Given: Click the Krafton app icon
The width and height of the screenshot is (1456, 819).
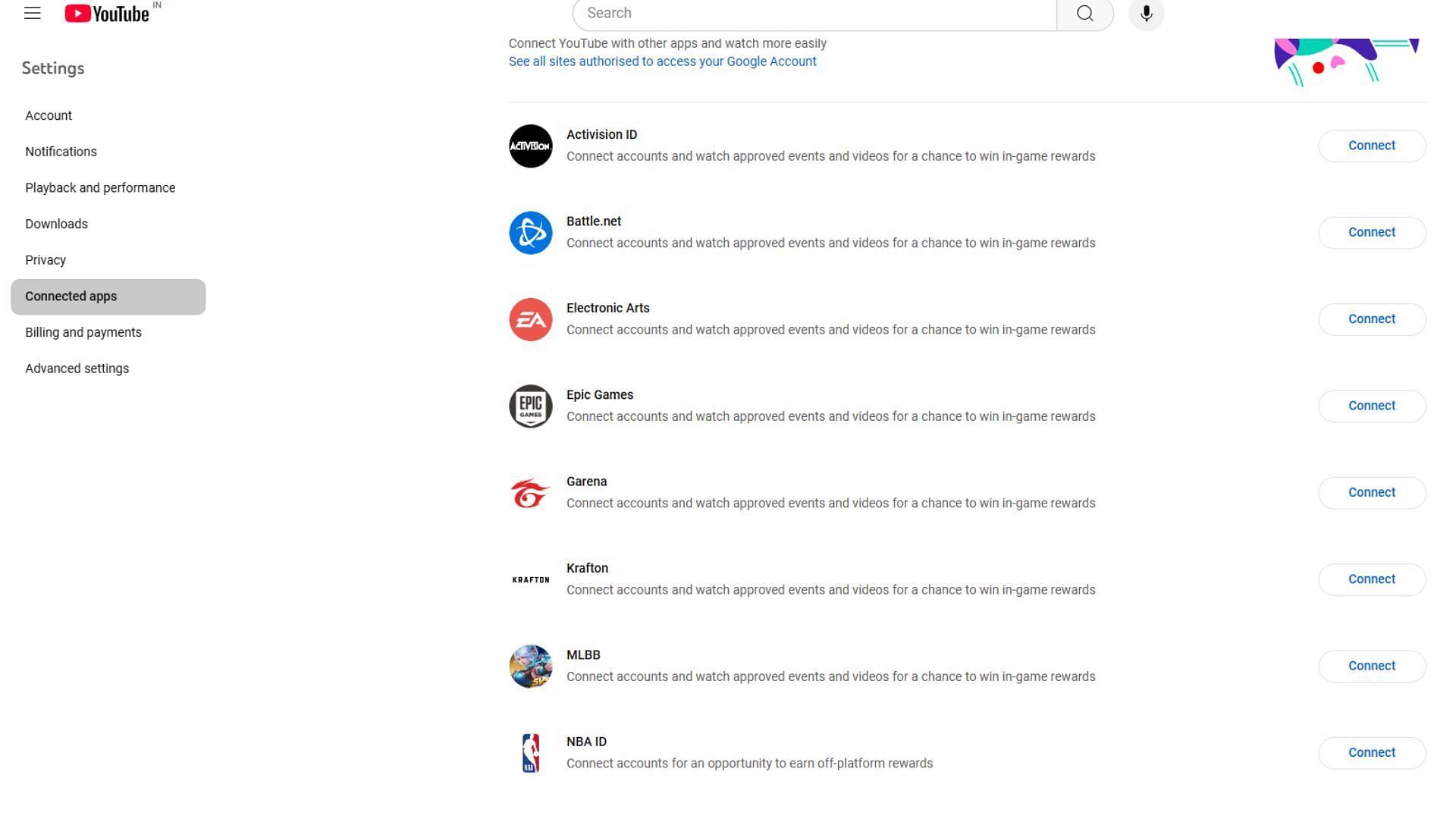Looking at the screenshot, I should click(x=530, y=579).
